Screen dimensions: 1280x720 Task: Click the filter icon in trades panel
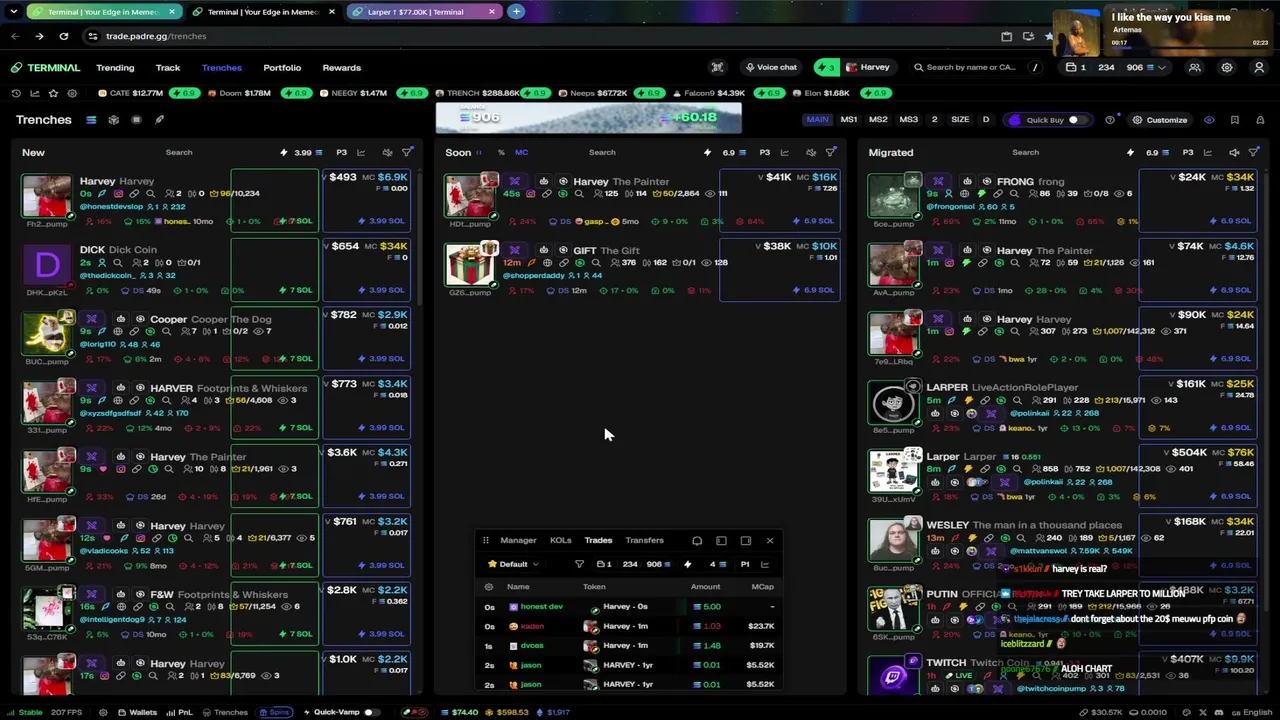click(x=579, y=564)
